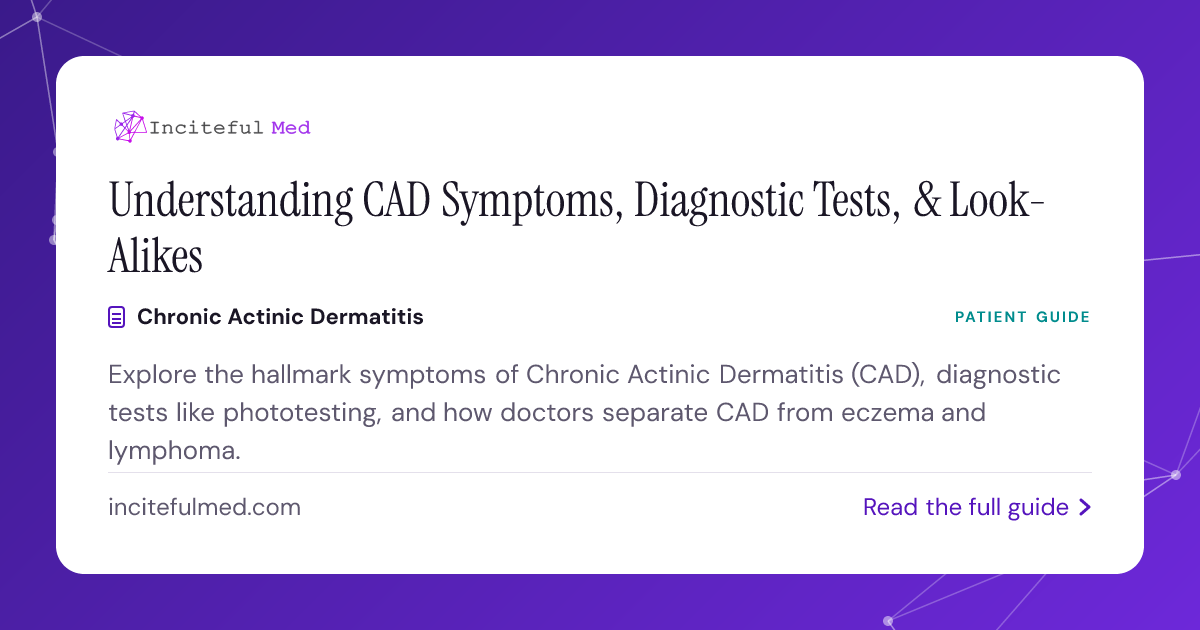Visit the incitefulmed.com link
This screenshot has height=630, width=1200.
coord(204,507)
